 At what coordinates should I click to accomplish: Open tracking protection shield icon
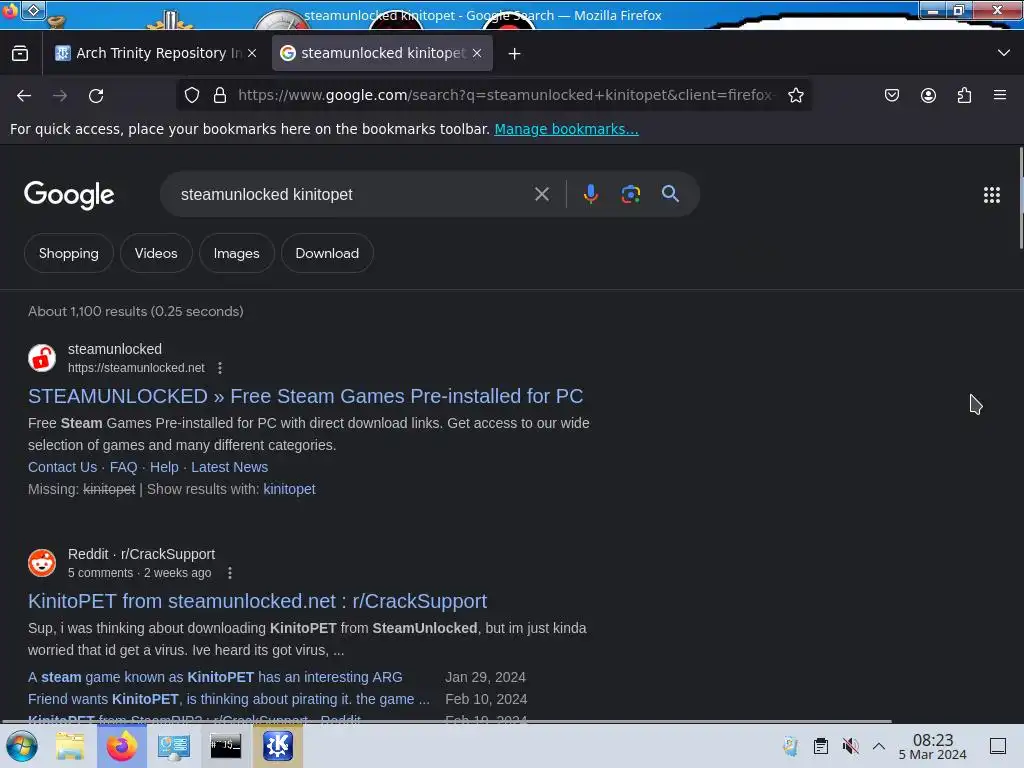click(191, 95)
